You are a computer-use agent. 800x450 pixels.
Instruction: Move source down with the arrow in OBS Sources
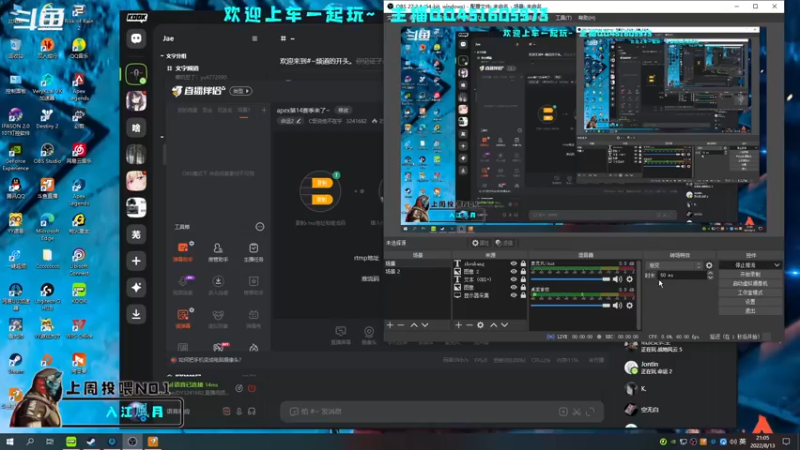point(505,325)
